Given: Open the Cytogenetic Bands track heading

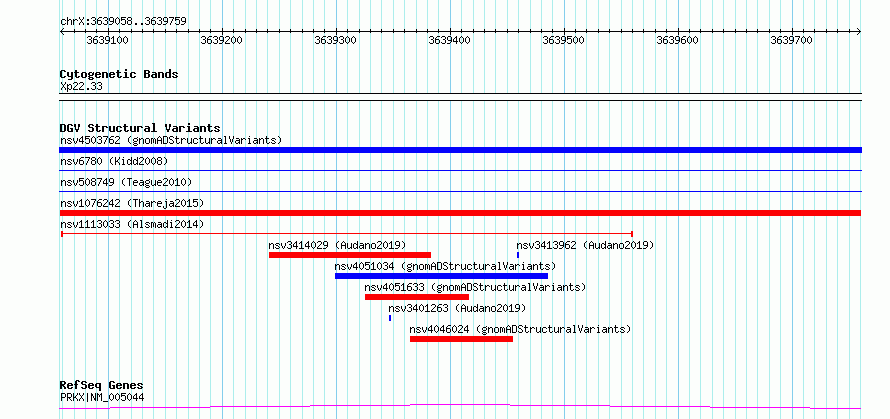Looking at the screenshot, I should click(119, 74).
